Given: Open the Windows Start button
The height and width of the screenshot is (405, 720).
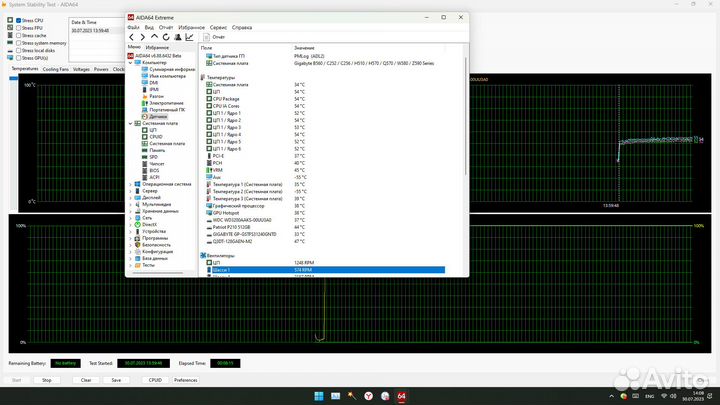Looking at the screenshot, I should pos(319,396).
